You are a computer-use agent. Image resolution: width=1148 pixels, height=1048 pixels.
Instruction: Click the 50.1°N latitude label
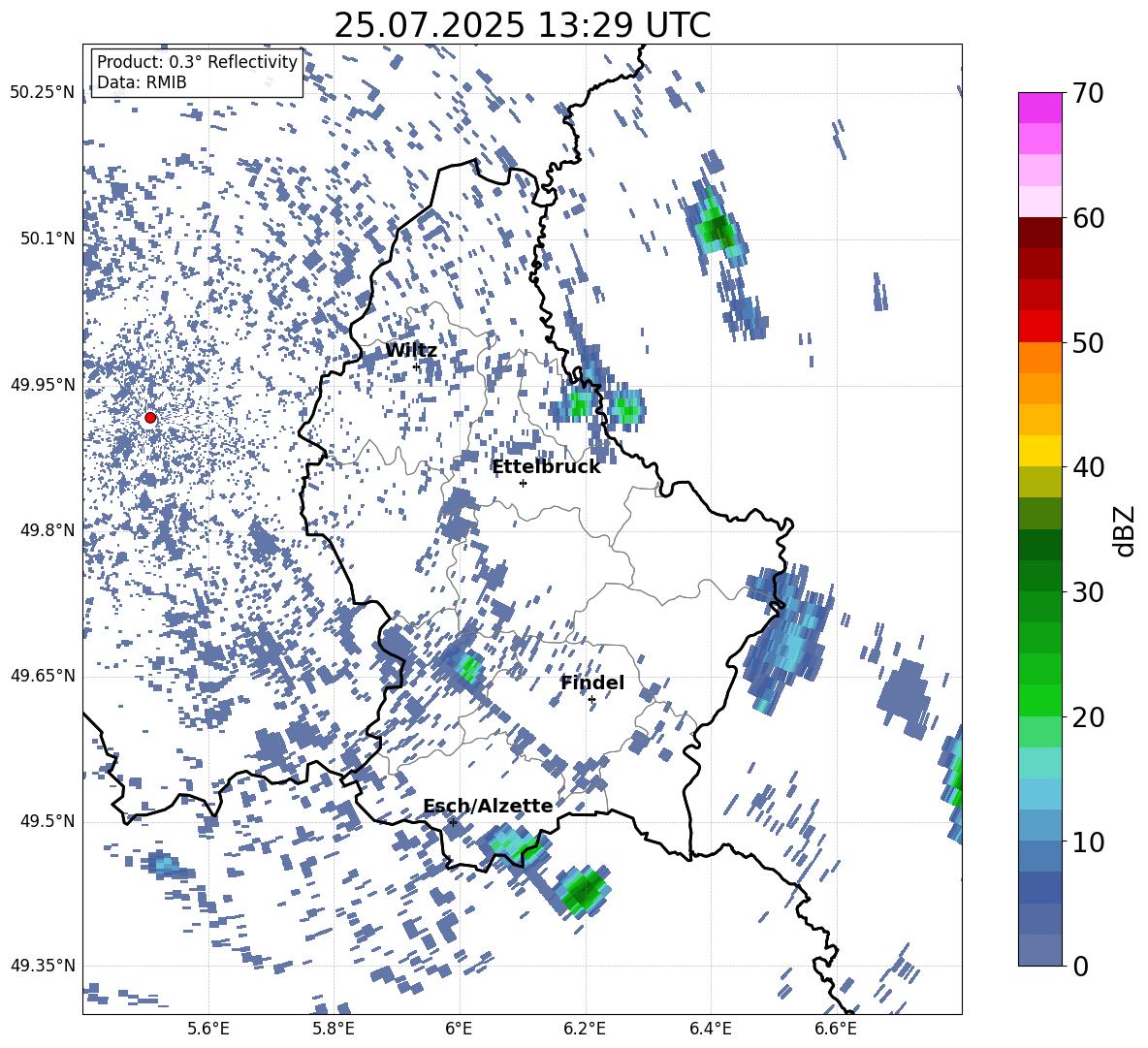[x=48, y=238]
